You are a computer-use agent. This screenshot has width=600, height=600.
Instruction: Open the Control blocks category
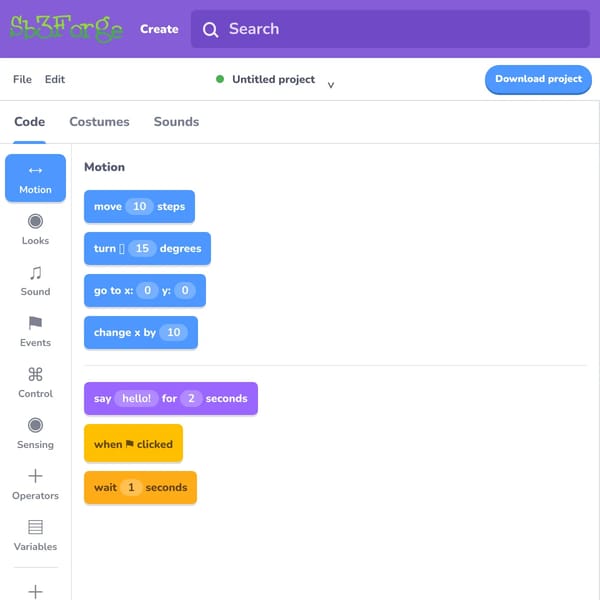35,382
